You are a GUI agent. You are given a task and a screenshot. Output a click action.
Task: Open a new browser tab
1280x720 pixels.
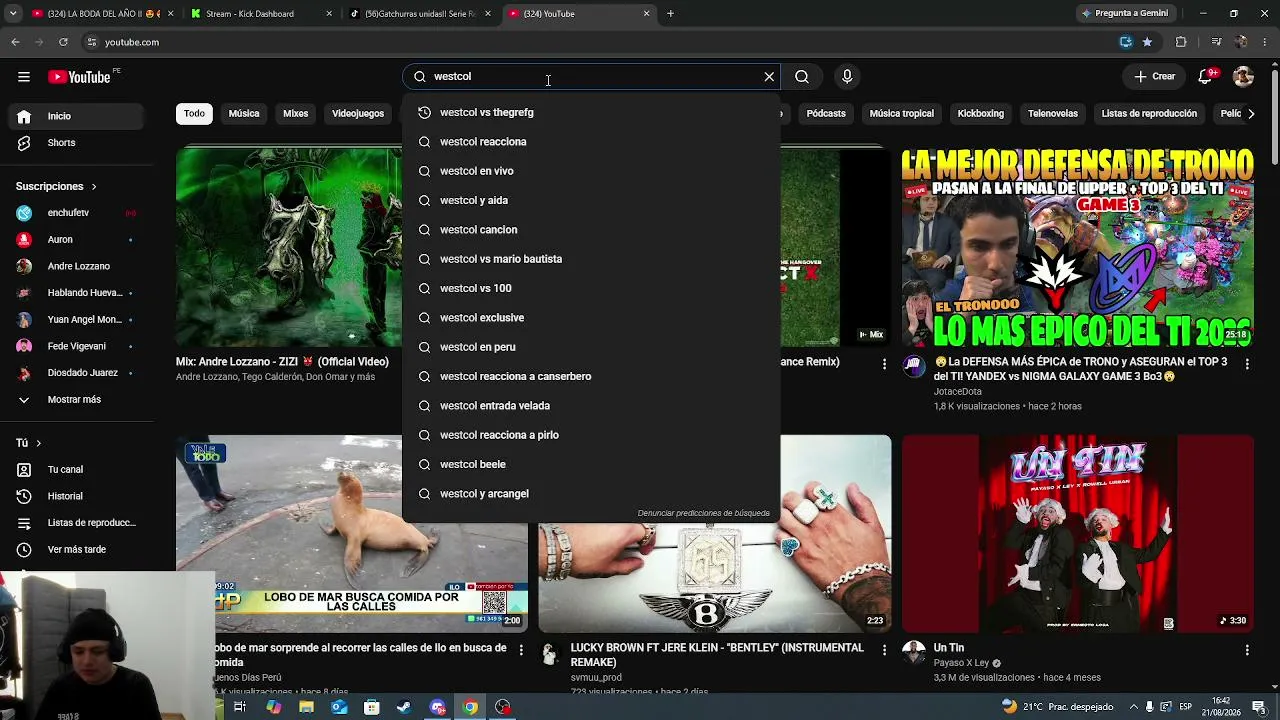click(x=670, y=14)
